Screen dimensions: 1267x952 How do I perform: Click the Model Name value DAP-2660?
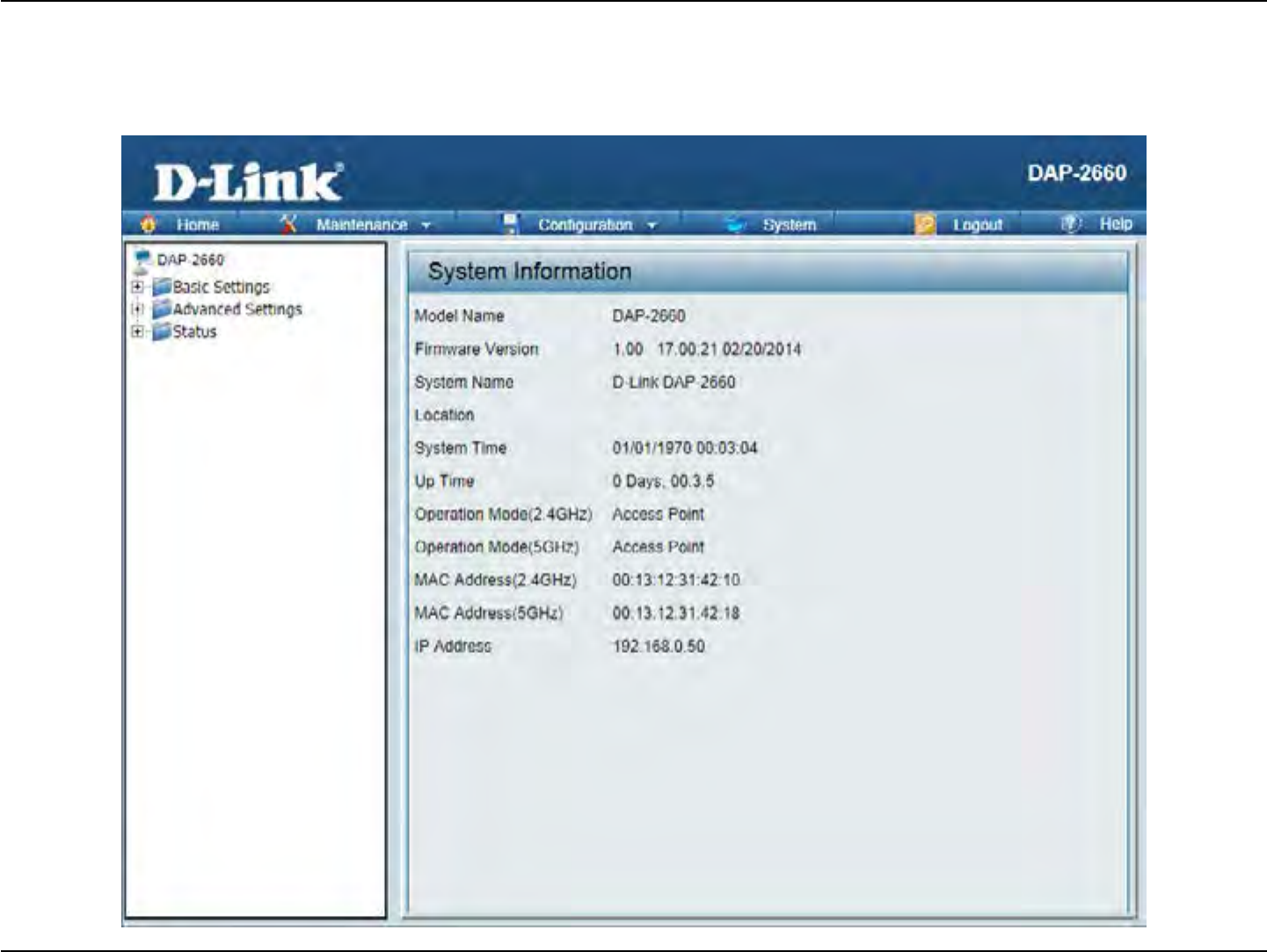click(649, 316)
